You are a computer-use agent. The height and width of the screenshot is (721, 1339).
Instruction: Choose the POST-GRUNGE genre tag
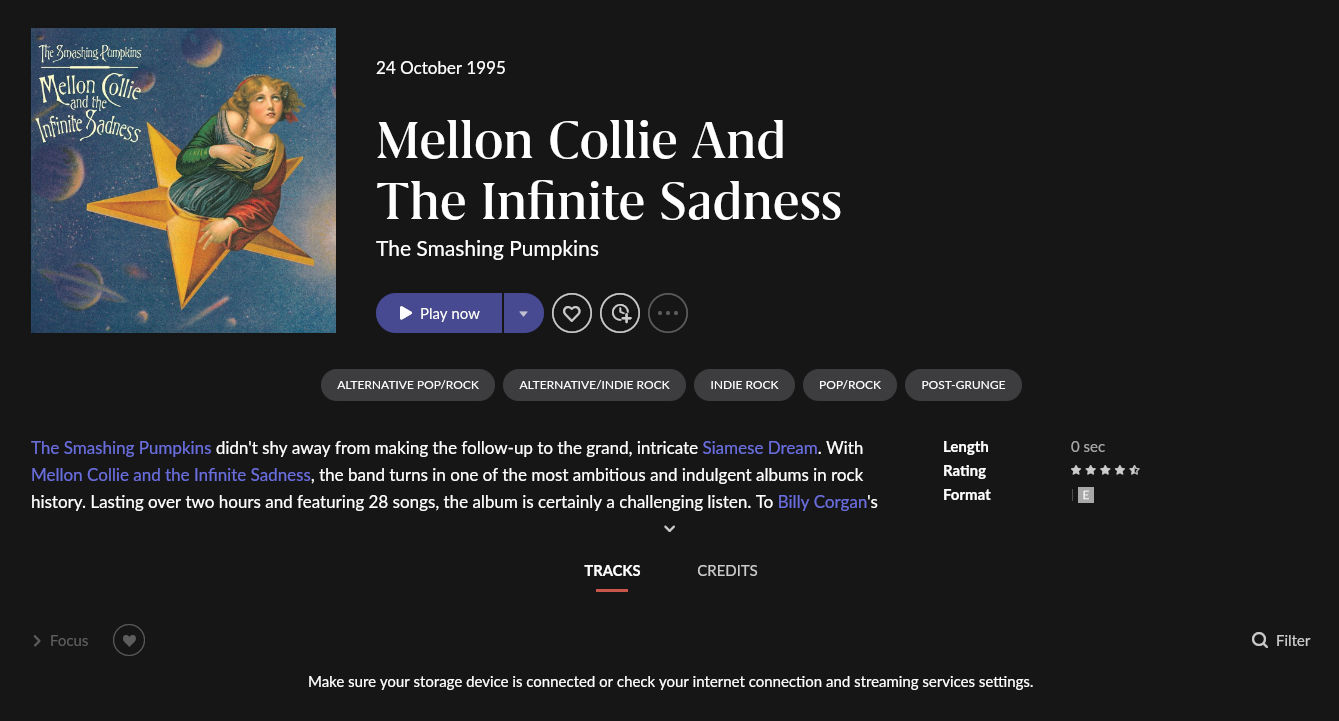(x=963, y=385)
